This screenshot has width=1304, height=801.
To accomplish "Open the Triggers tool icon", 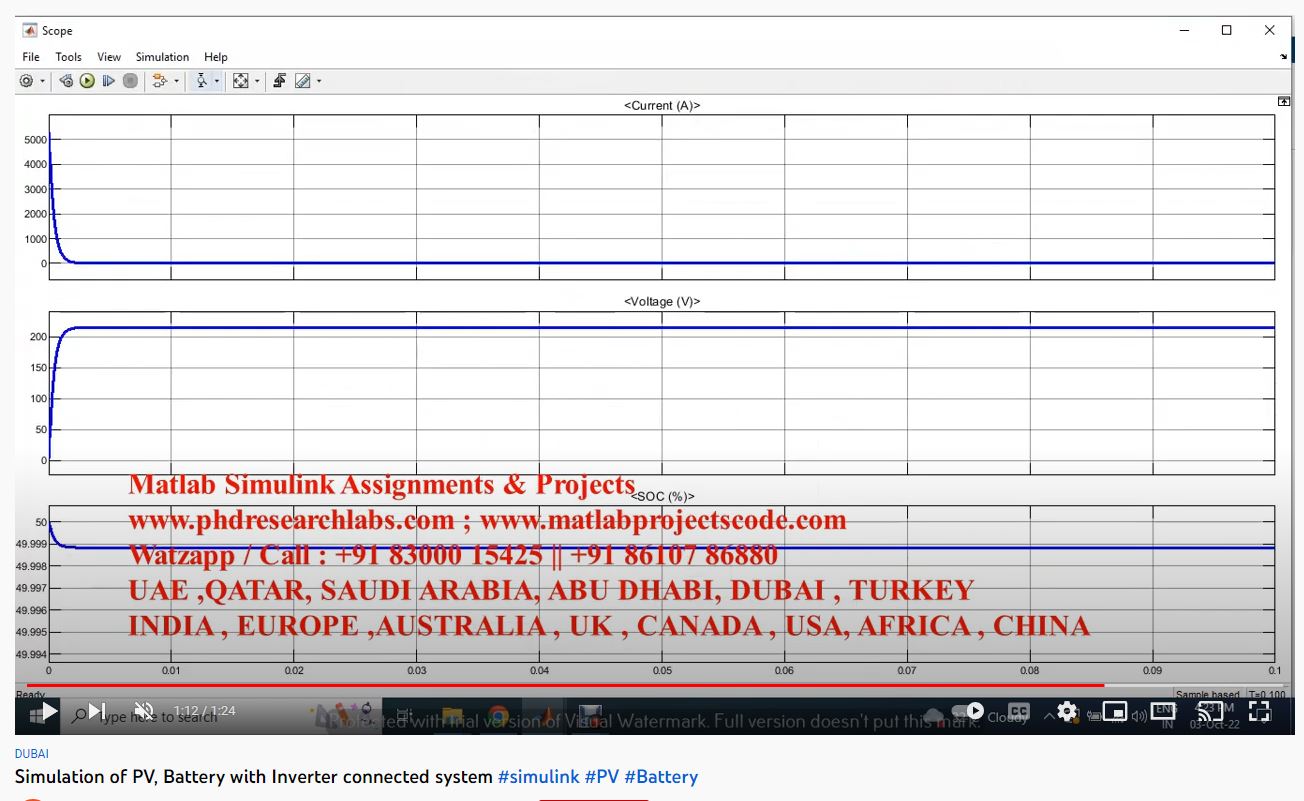I will click(280, 81).
